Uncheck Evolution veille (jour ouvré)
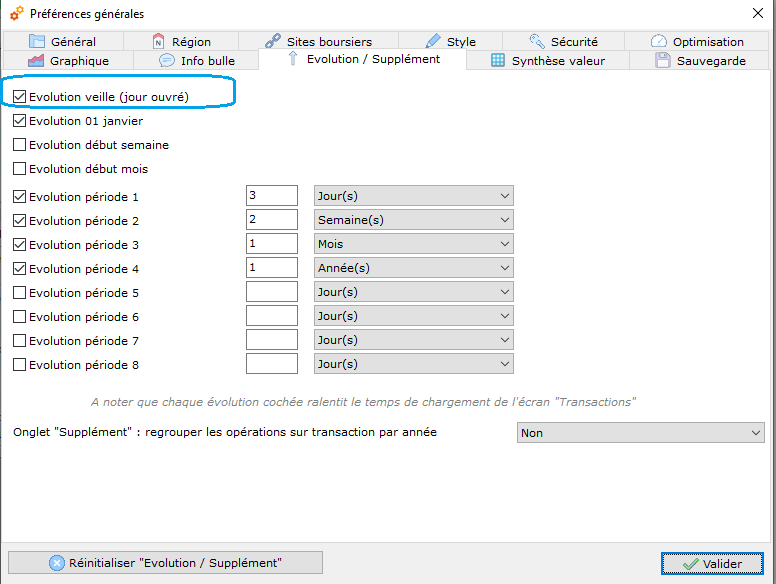This screenshot has width=776, height=584. (19, 97)
